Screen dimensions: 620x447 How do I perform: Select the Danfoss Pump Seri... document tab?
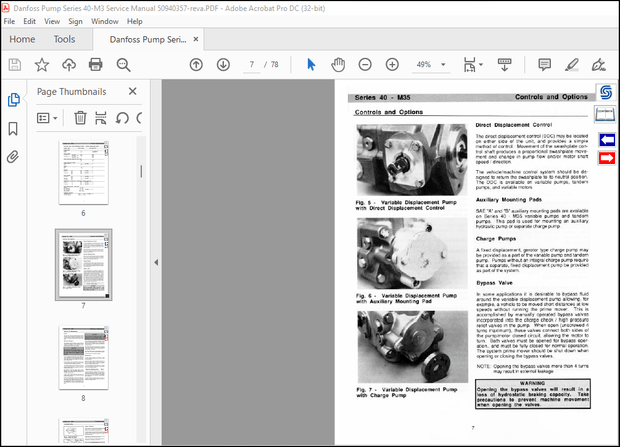click(148, 40)
